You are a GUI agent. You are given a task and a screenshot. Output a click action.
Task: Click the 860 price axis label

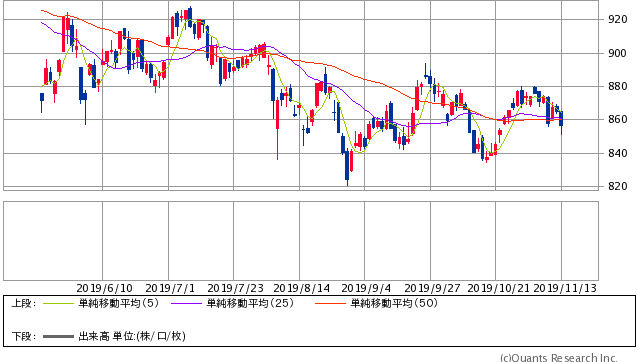(x=618, y=120)
